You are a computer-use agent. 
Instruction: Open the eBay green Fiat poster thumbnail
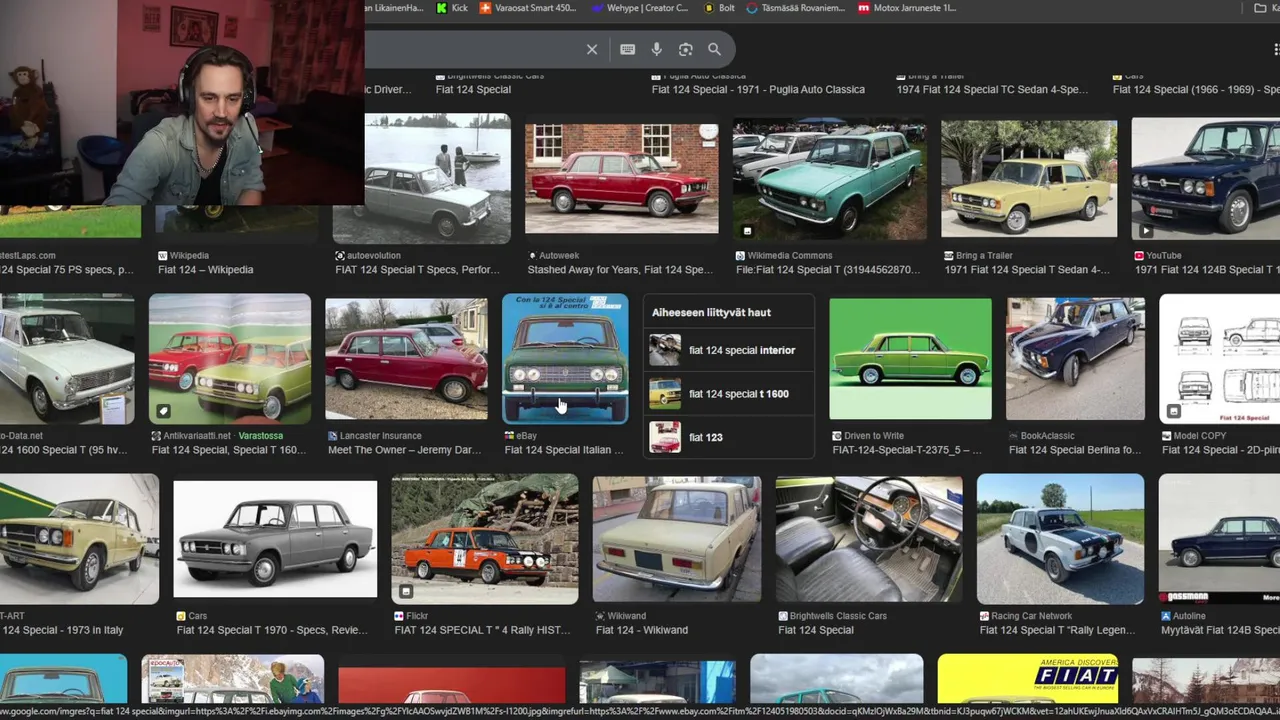pos(565,359)
